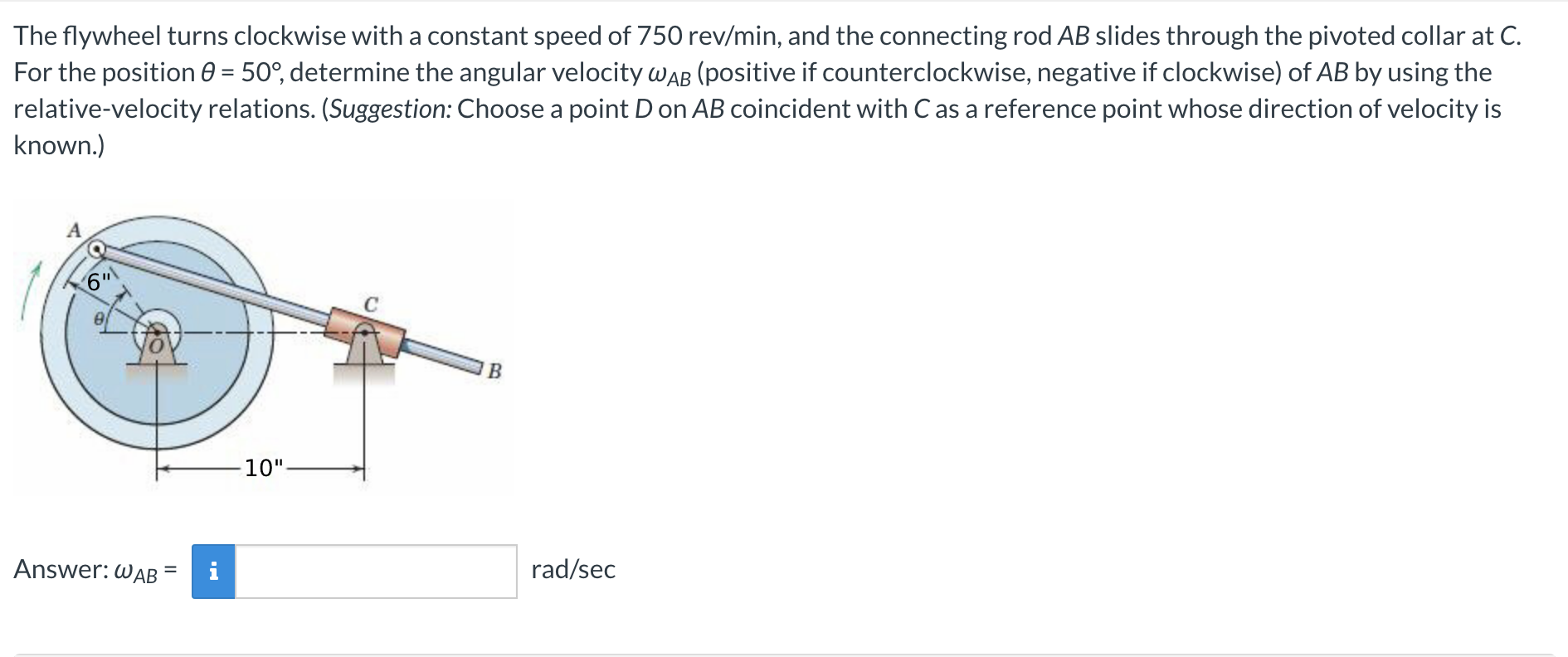Click the blue 'i' answer info icon
This screenshot has height=657, width=1568.
click(214, 570)
